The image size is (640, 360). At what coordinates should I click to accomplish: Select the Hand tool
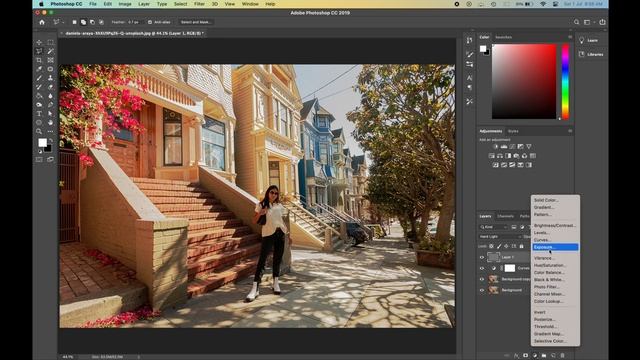pyautogui.click(x=50, y=122)
